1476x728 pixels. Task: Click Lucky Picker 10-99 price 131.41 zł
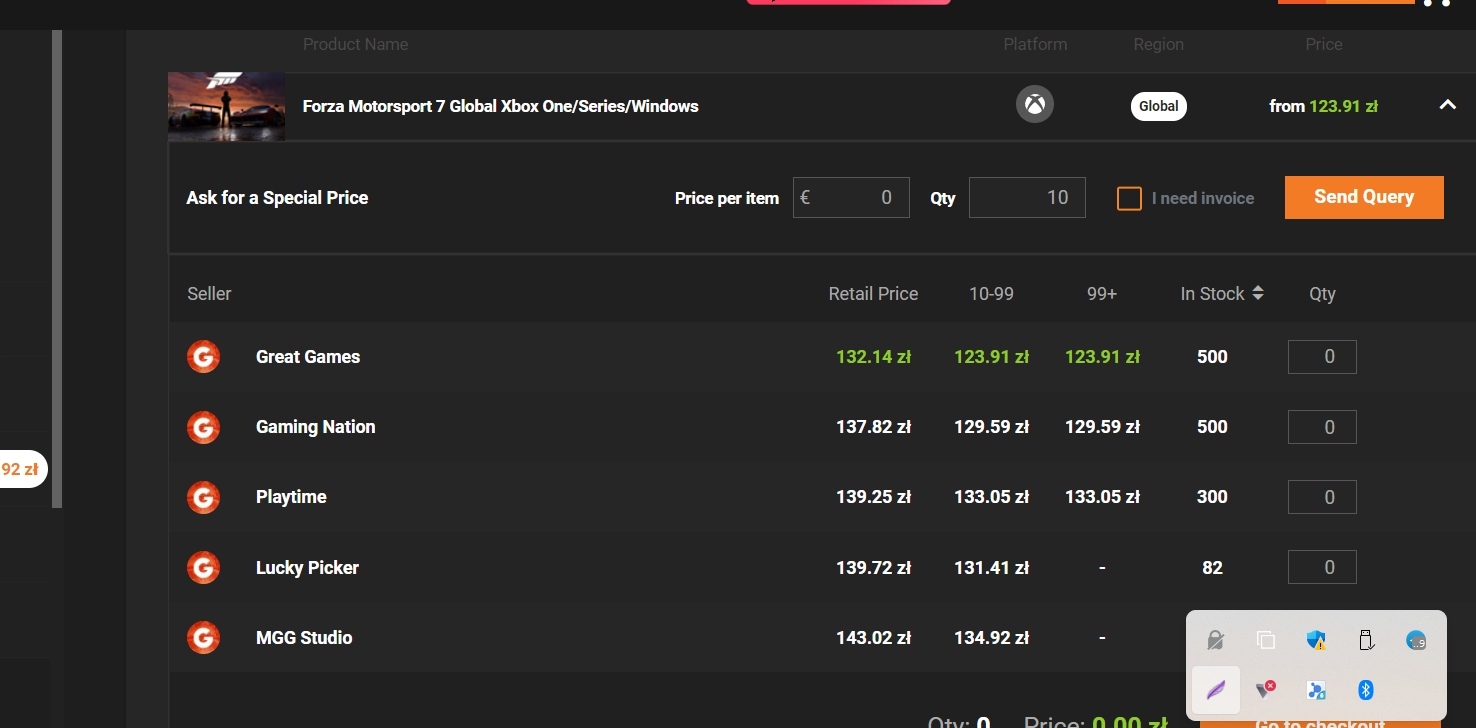(x=991, y=568)
